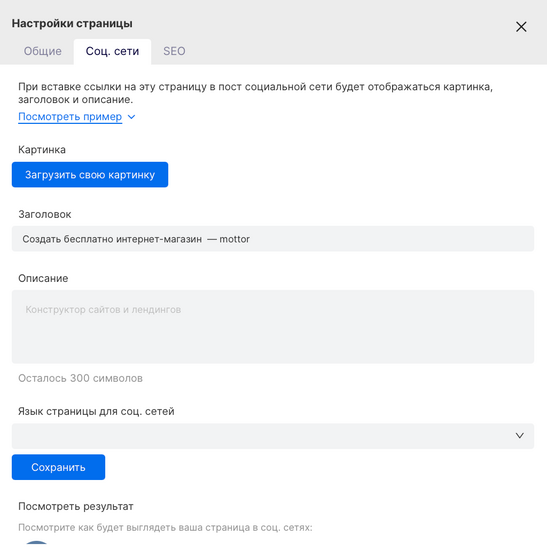Click the Загрузить свою картинку button
Viewport: 547px width, 551px height.
[x=90, y=175]
